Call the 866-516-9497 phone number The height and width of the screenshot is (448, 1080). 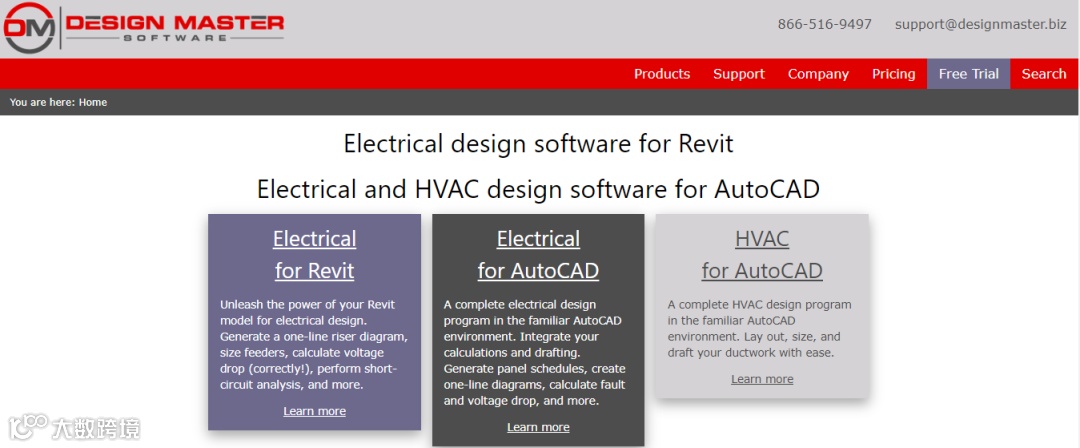824,24
